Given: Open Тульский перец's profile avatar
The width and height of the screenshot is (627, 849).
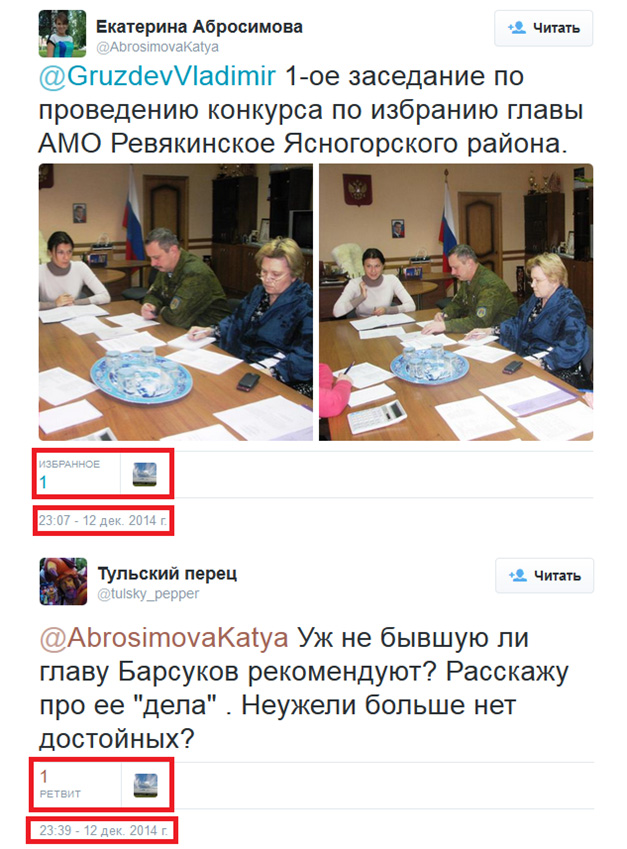Looking at the screenshot, I should click(x=63, y=581).
